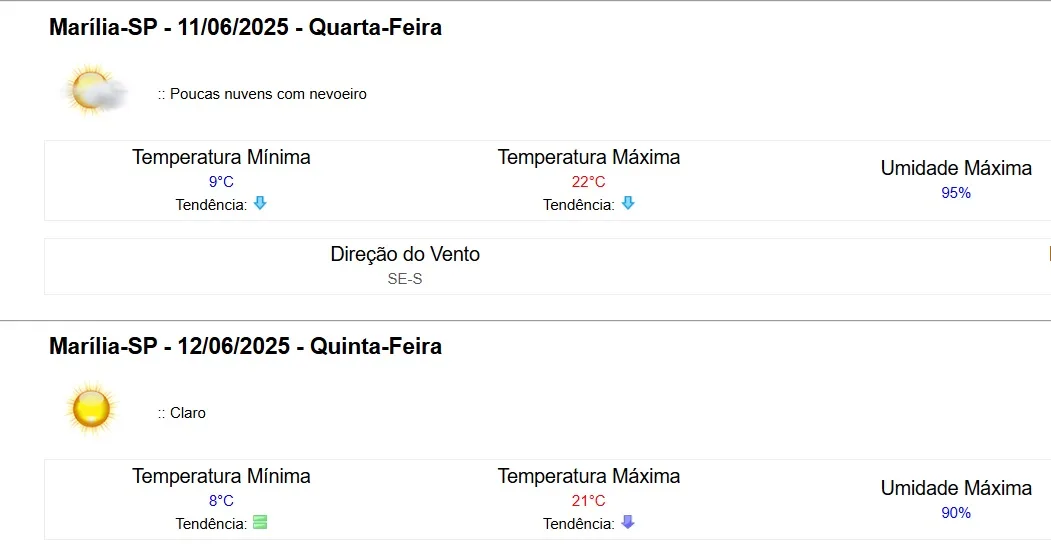Click the clear sun weather icon
Viewport: 1051px width, 544px height.
91,409
